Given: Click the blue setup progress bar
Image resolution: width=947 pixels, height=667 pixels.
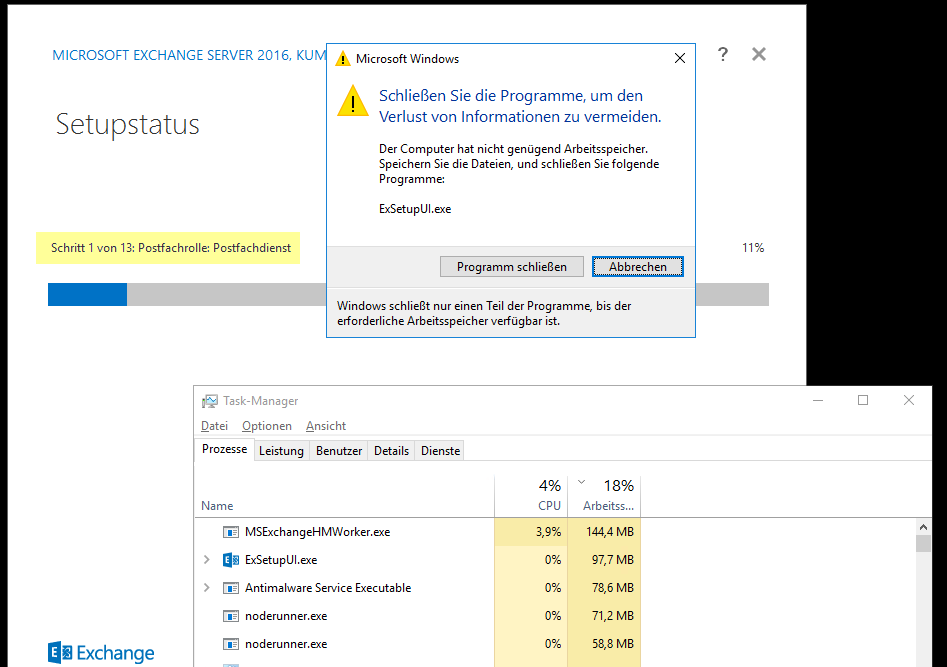Looking at the screenshot, I should (88, 294).
